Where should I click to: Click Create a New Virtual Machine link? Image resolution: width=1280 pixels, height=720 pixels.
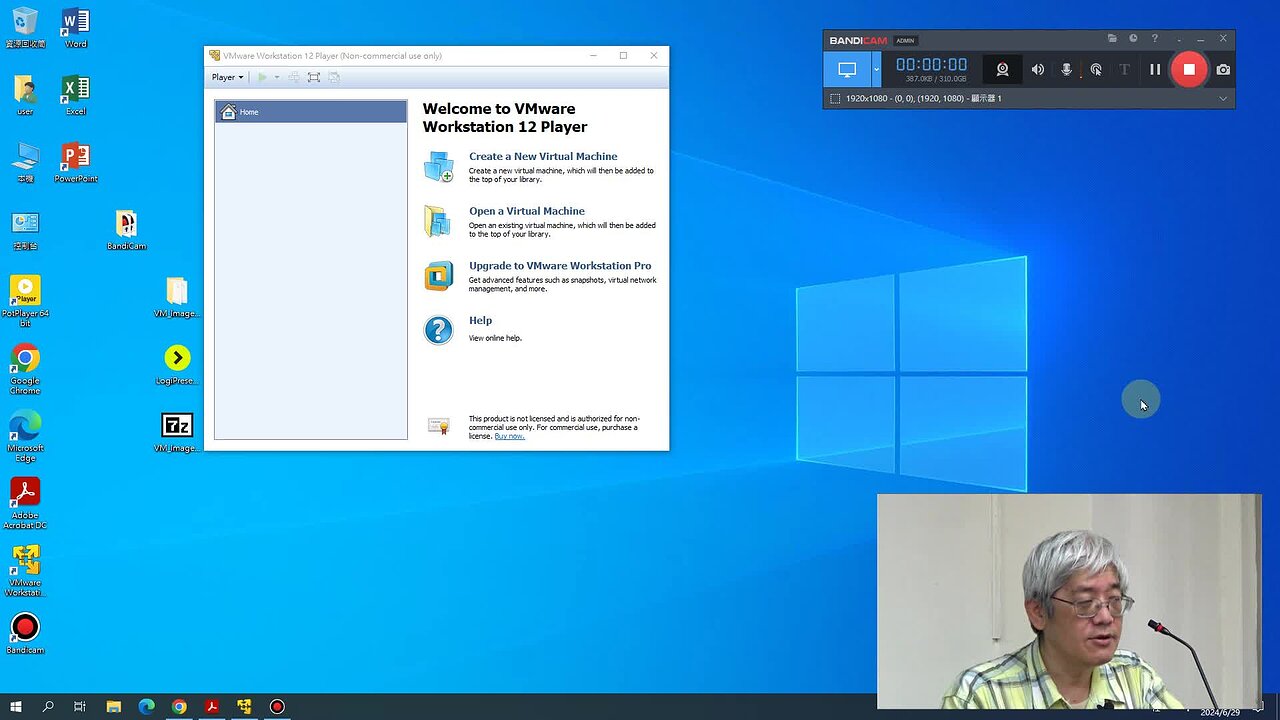pos(543,156)
